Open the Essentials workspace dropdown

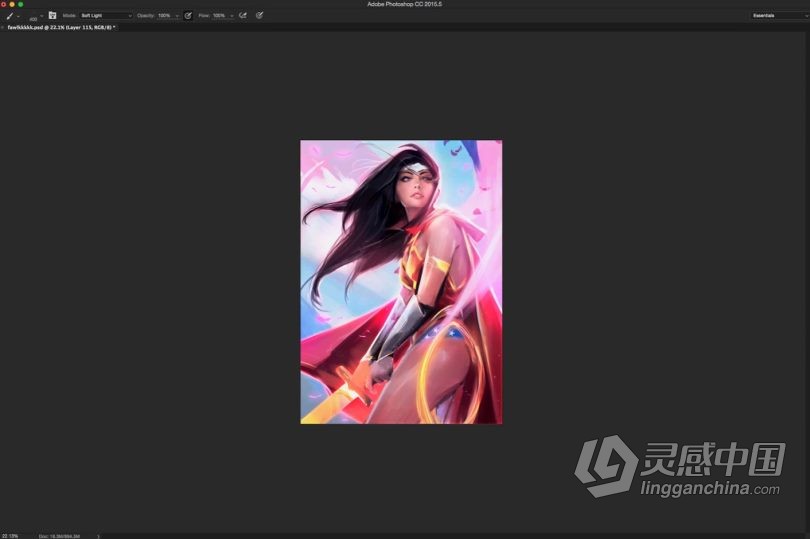[780, 16]
